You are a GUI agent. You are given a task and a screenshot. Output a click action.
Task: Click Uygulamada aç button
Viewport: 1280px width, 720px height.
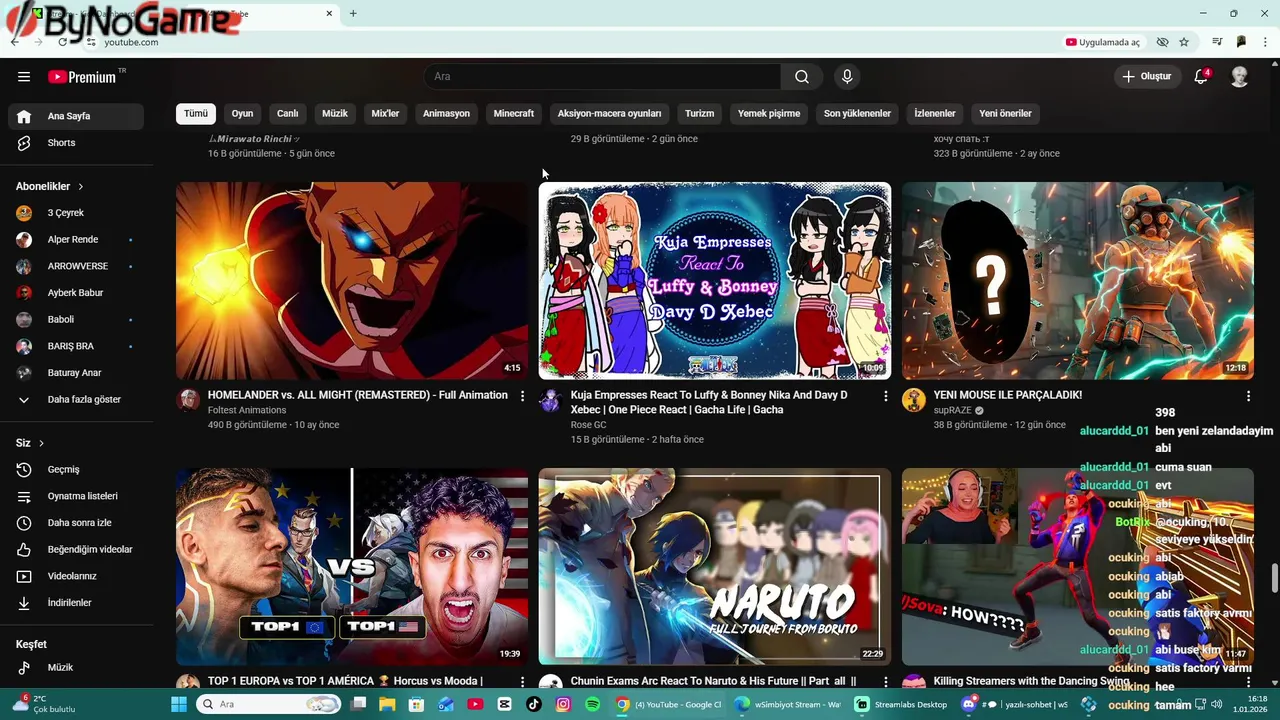point(1103,42)
